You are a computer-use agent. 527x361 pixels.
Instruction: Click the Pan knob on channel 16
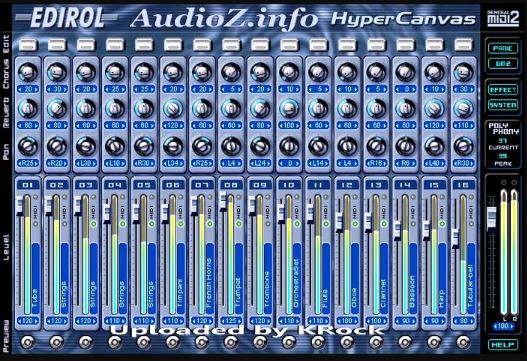tap(463, 146)
